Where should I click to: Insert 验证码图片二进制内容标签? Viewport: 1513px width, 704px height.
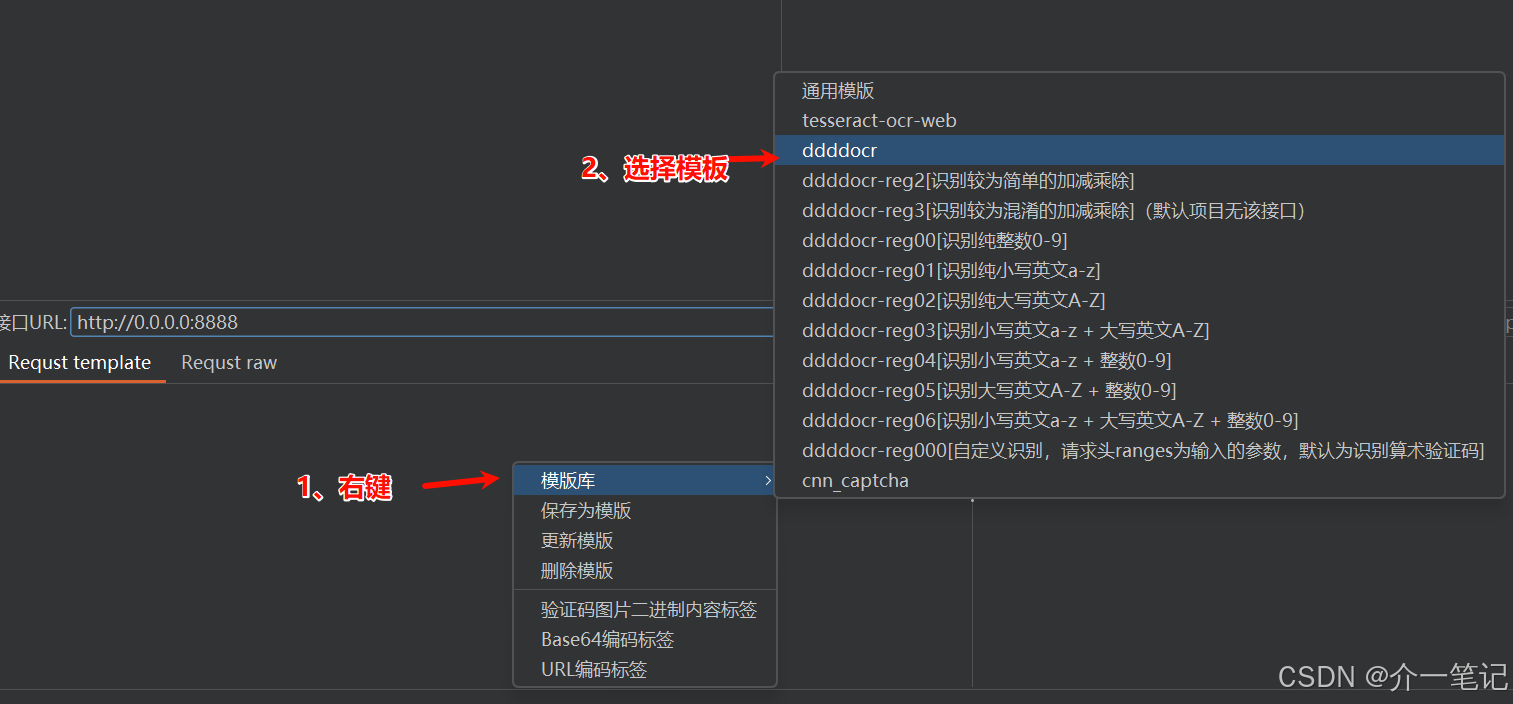point(645,610)
